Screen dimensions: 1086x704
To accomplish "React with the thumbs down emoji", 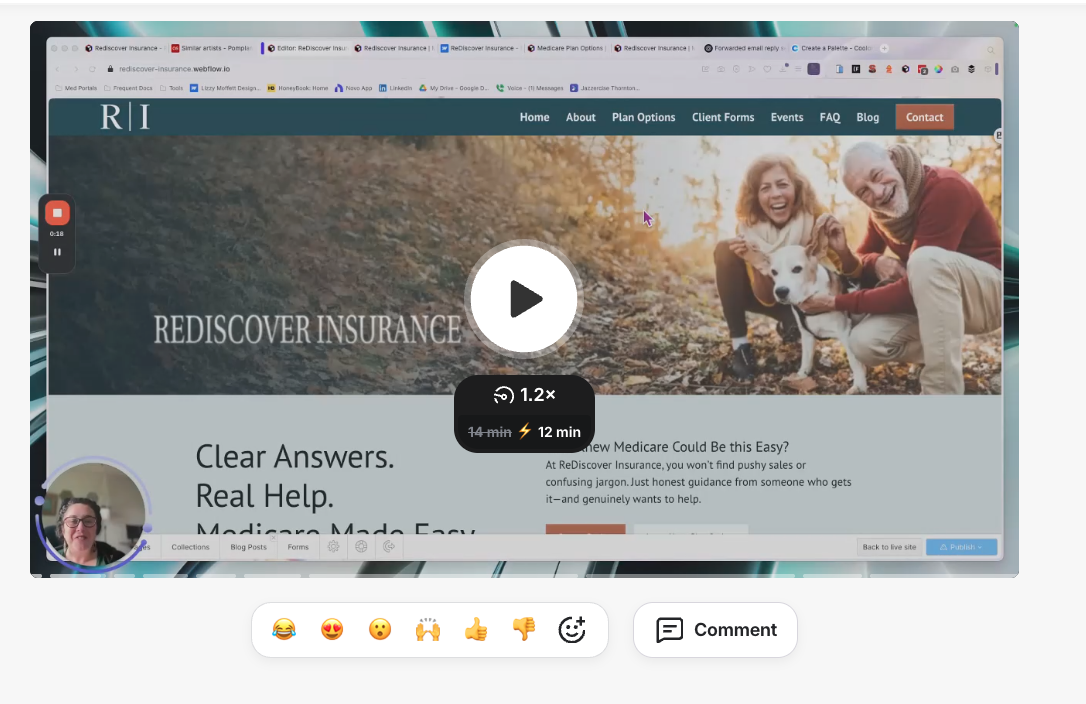I will (x=524, y=629).
